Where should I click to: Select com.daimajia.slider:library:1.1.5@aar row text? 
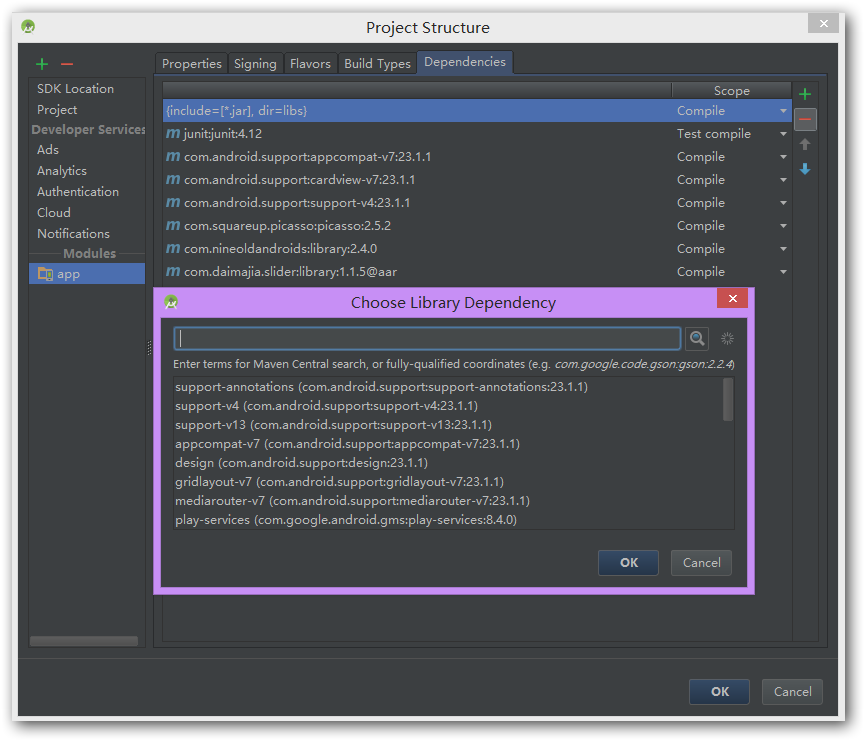(x=291, y=272)
